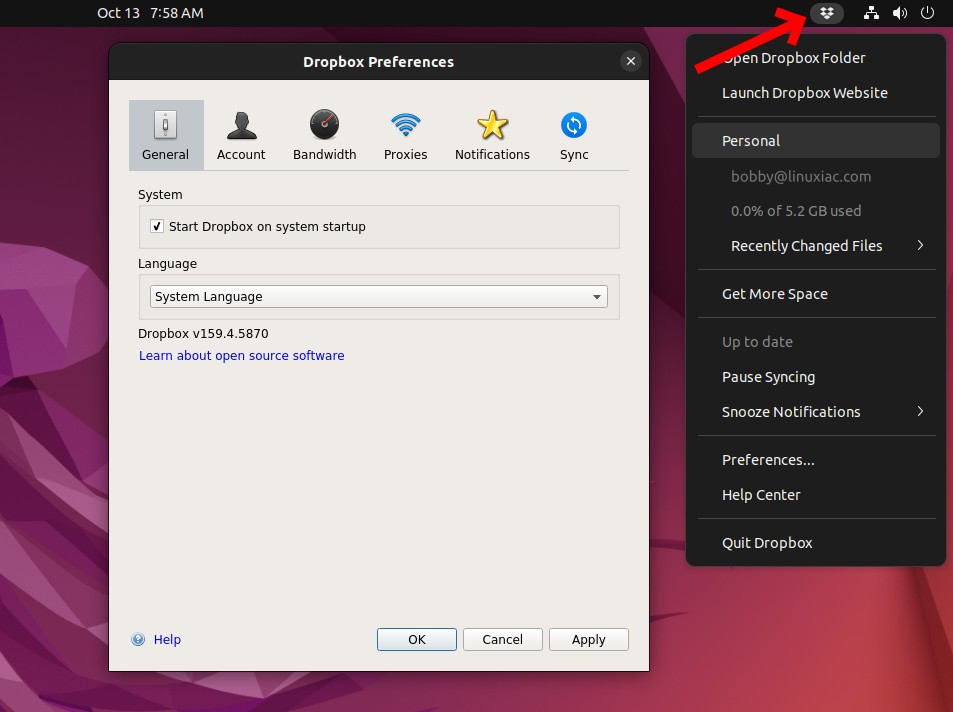Cancel the Dropbox Preferences dialog

[503, 640]
